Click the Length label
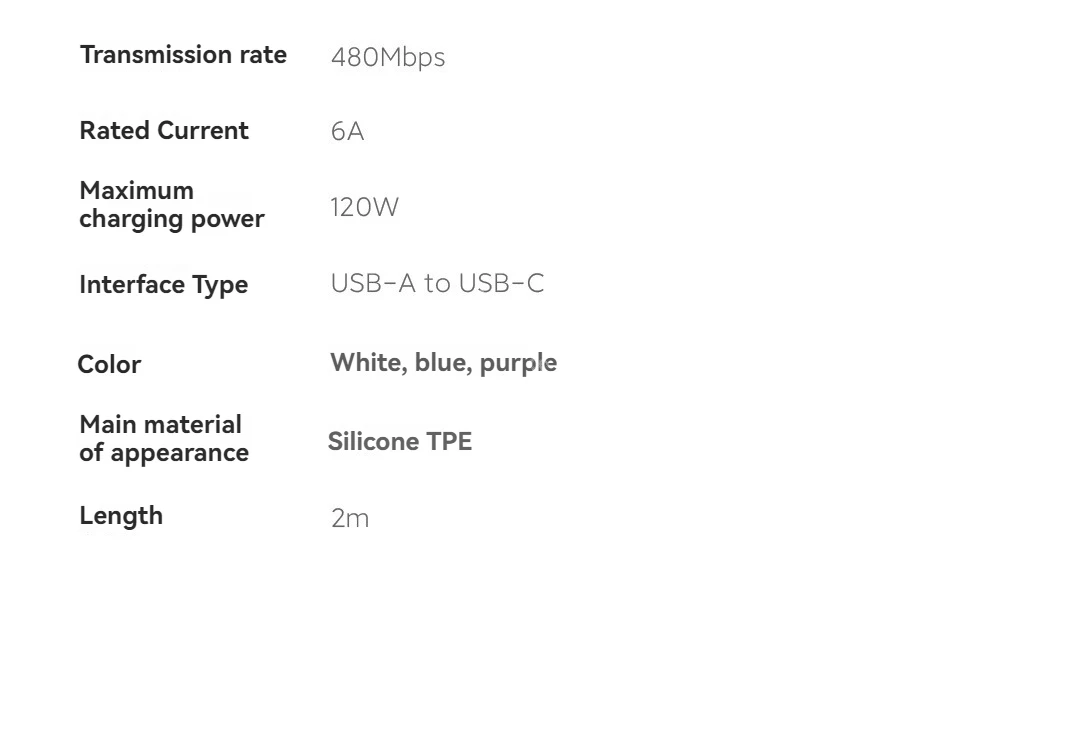1080x730 pixels. click(x=121, y=517)
